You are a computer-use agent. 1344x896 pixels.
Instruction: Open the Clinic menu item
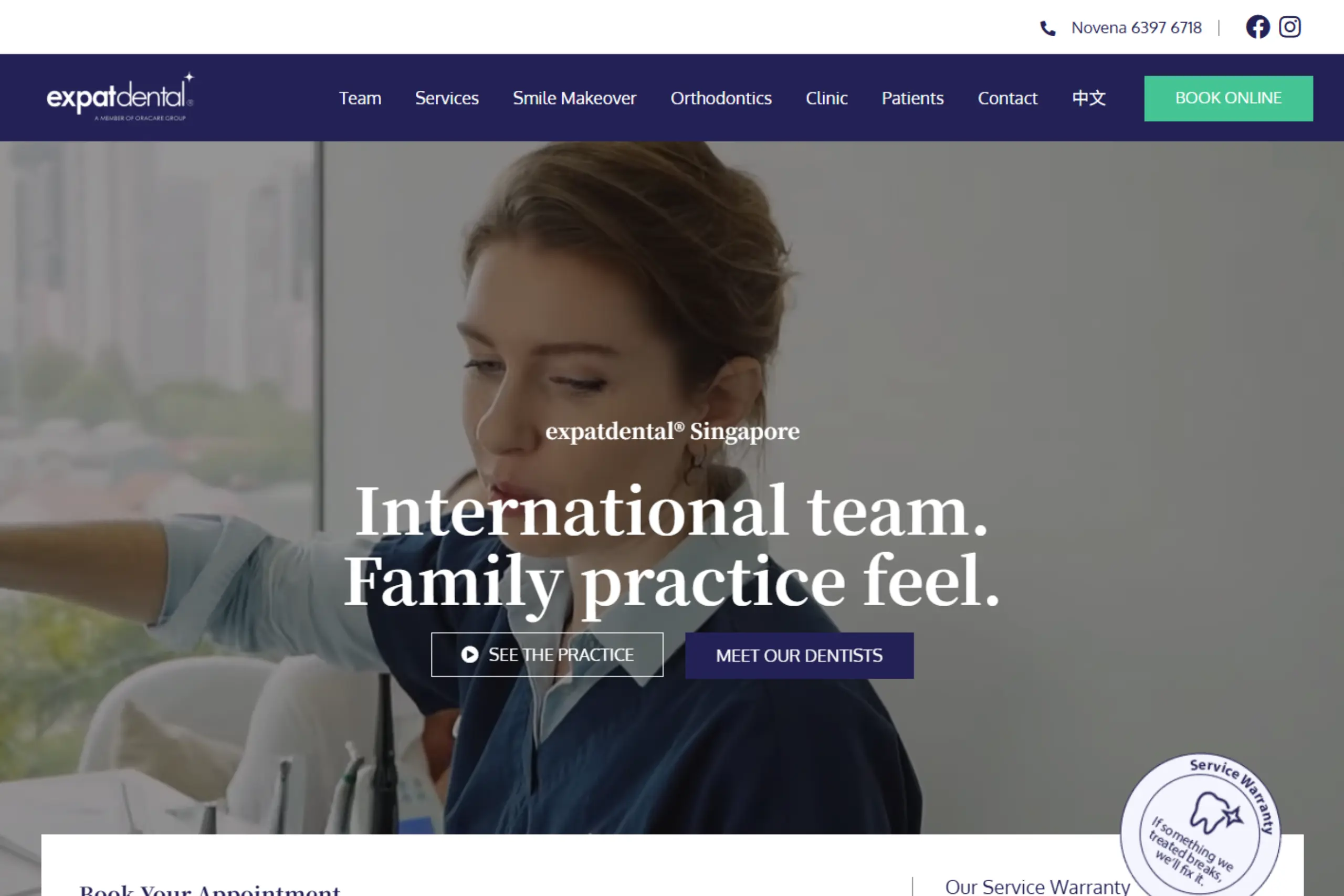pyautogui.click(x=826, y=98)
